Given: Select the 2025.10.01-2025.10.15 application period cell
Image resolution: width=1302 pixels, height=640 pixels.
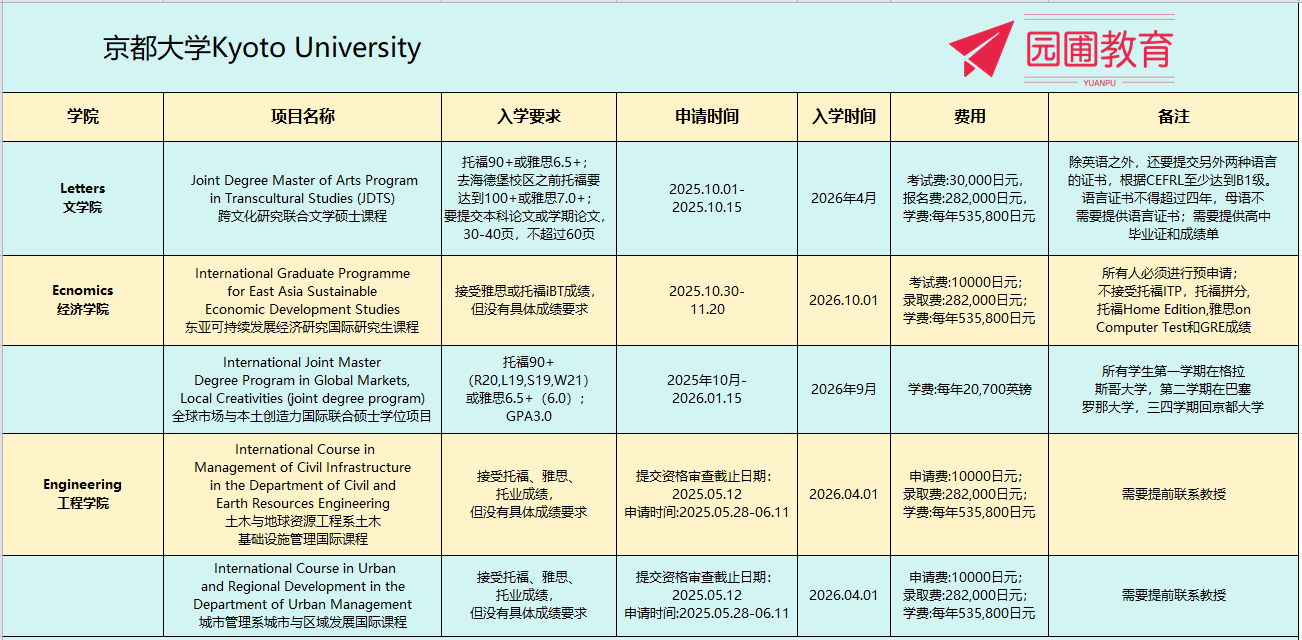Looking at the screenshot, I should (706, 198).
